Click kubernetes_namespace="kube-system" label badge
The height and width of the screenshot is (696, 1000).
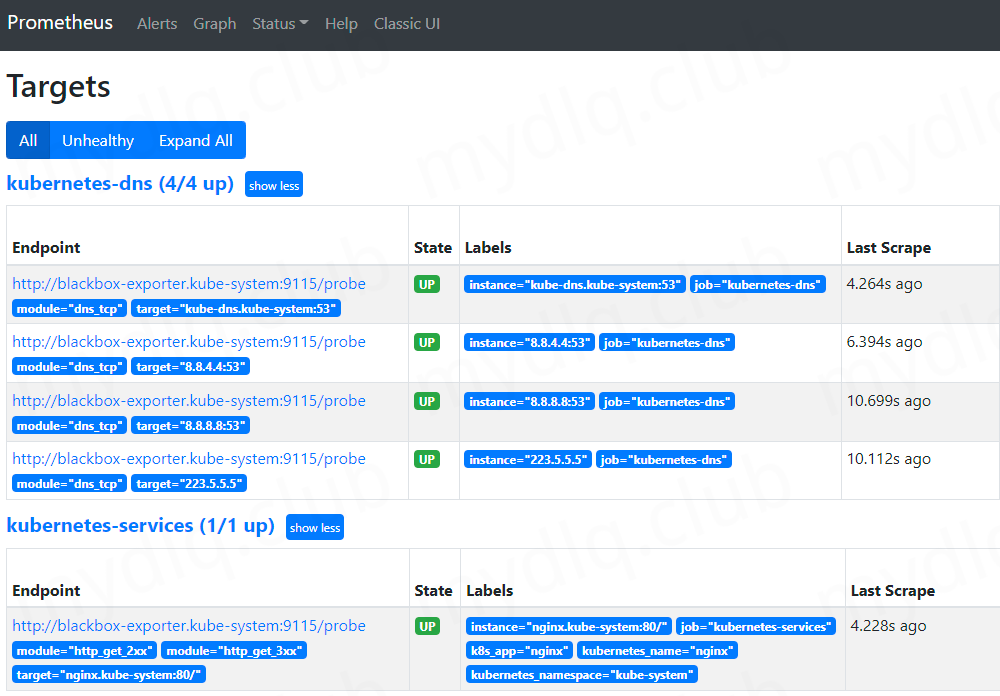click(x=582, y=674)
